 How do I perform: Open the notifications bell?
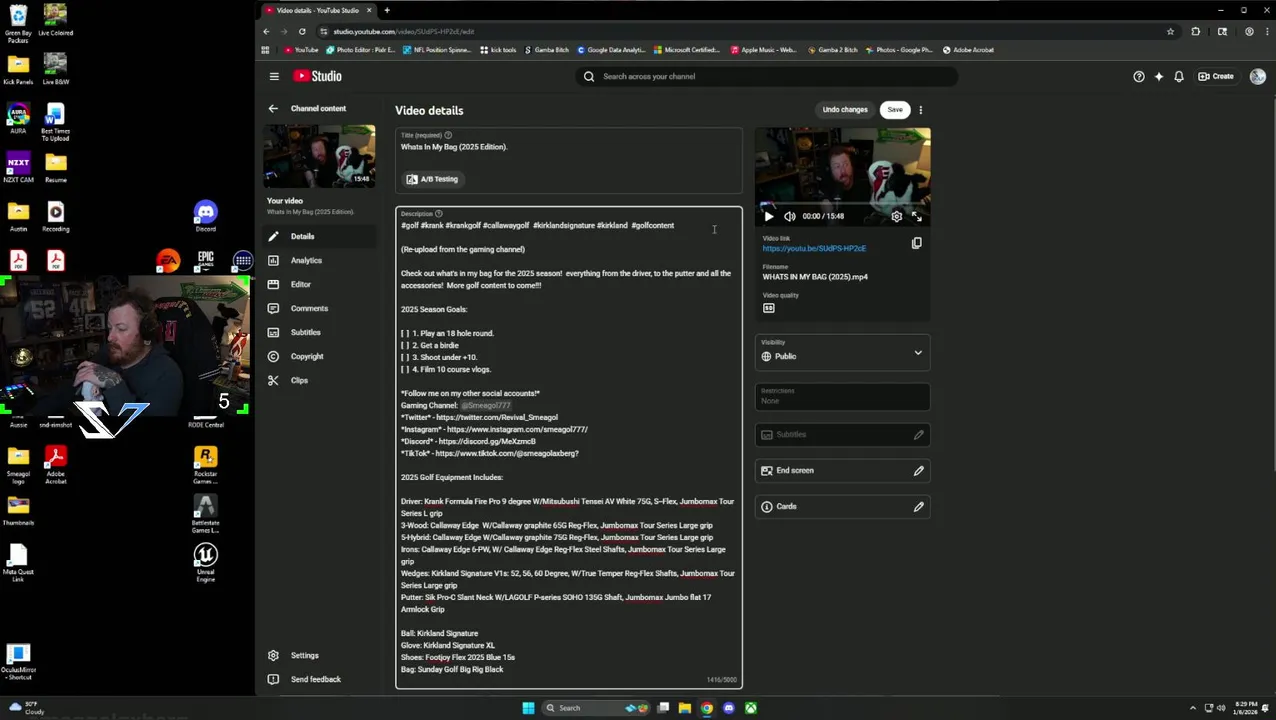point(1179,76)
